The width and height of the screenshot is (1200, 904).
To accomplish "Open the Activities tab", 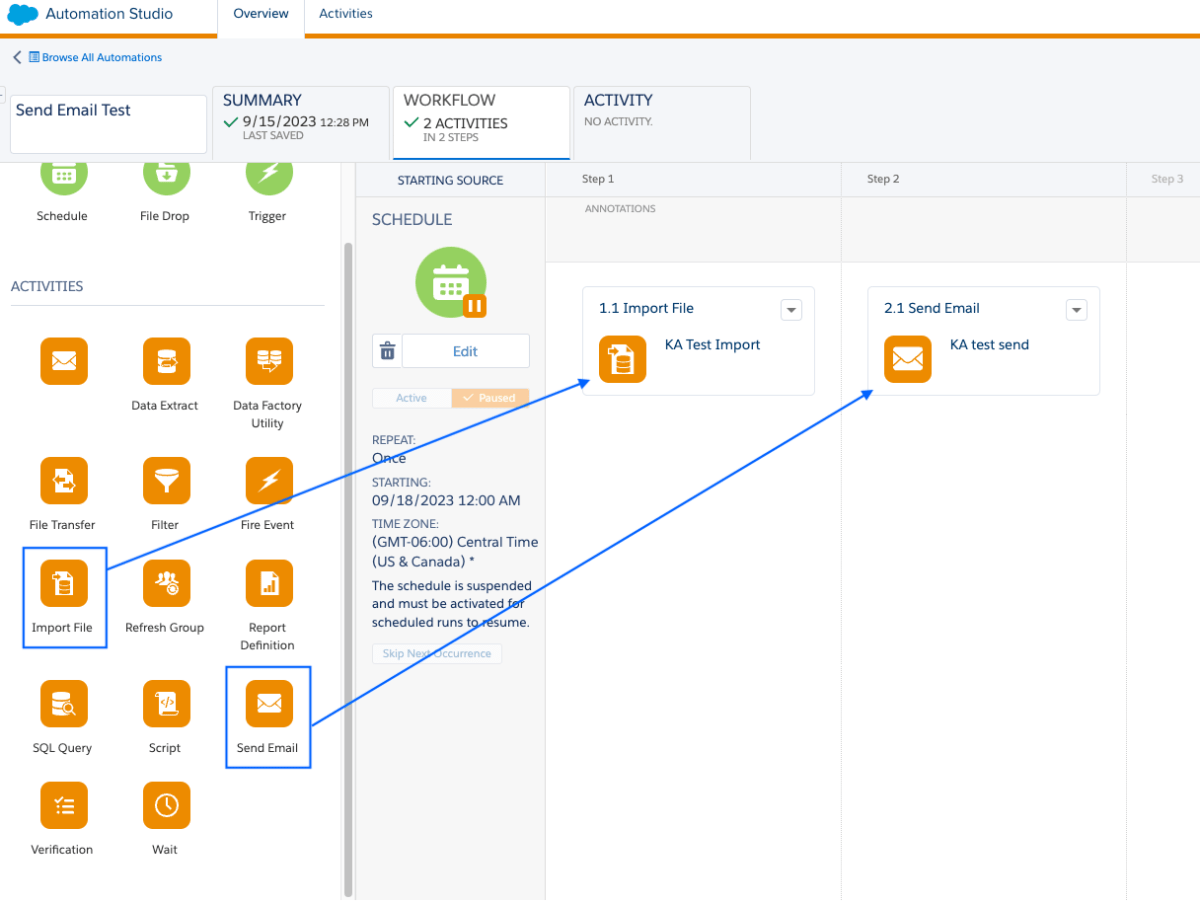I will pos(346,14).
